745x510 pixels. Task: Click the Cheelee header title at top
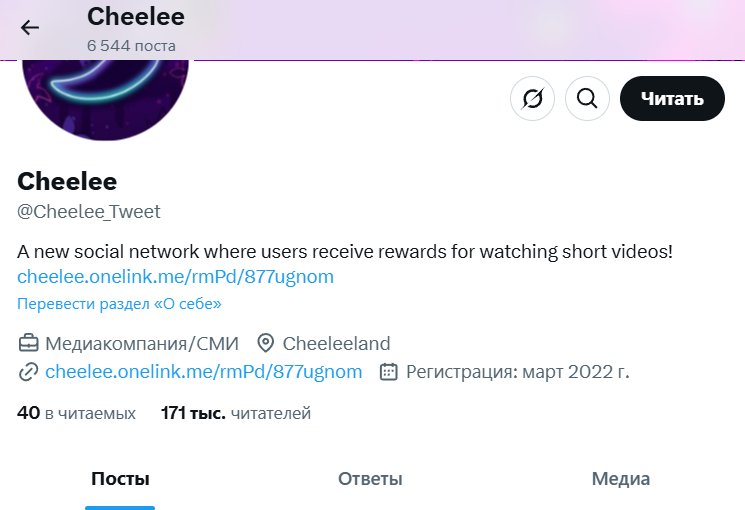tap(136, 17)
